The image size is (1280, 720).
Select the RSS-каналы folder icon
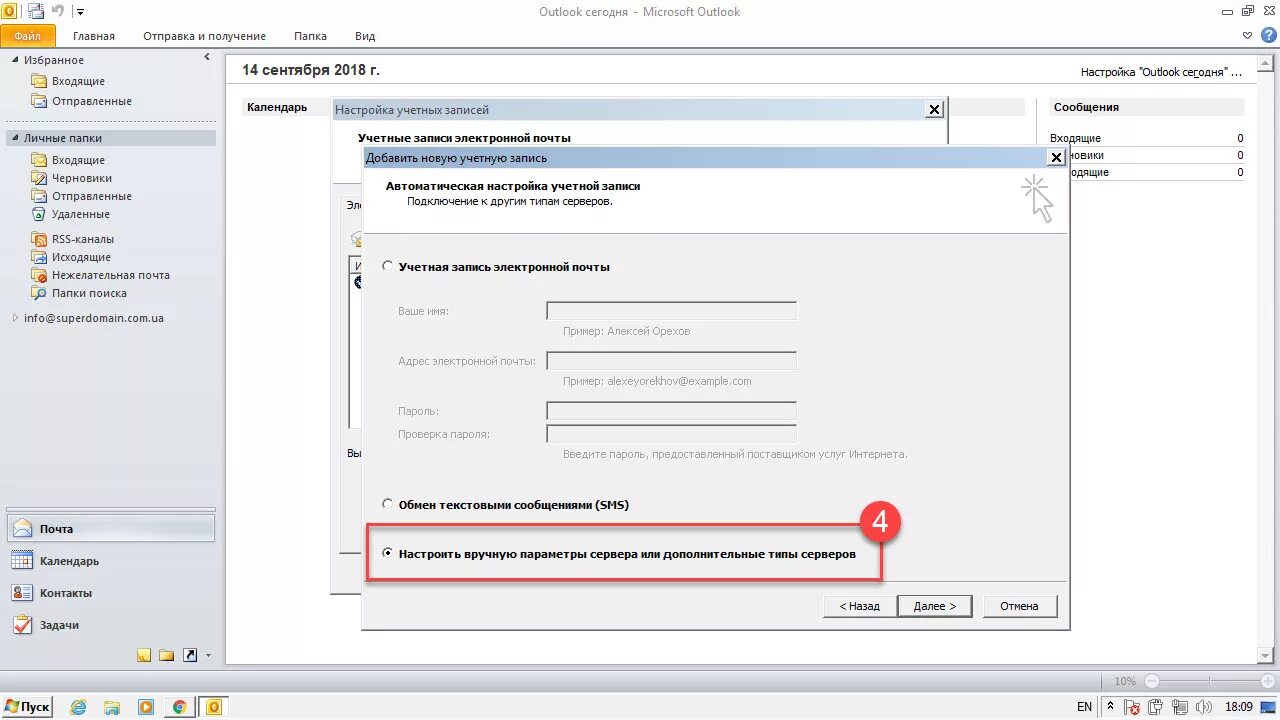pos(39,239)
